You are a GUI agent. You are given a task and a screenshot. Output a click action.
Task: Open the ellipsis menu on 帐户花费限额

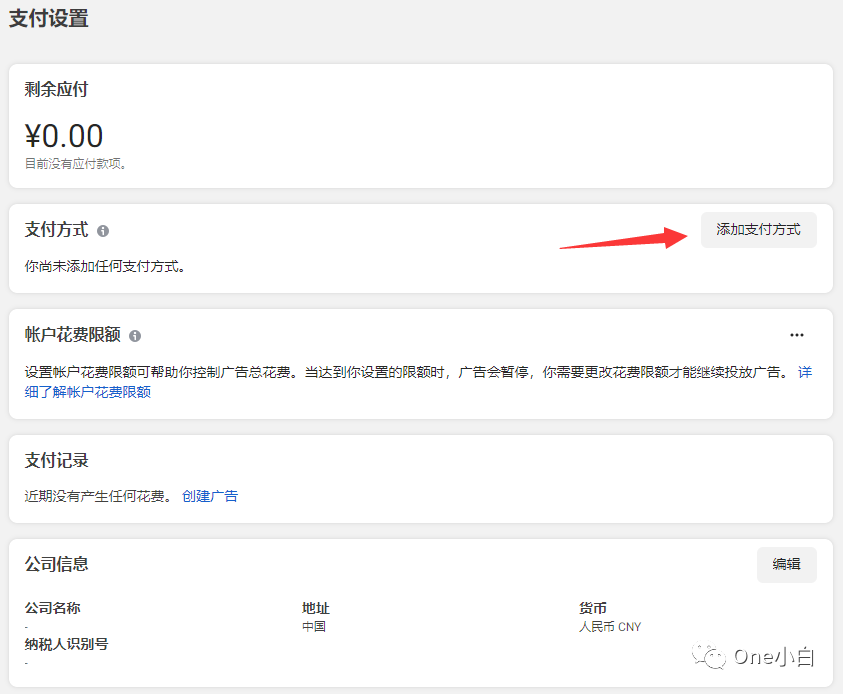pyautogui.click(x=797, y=333)
